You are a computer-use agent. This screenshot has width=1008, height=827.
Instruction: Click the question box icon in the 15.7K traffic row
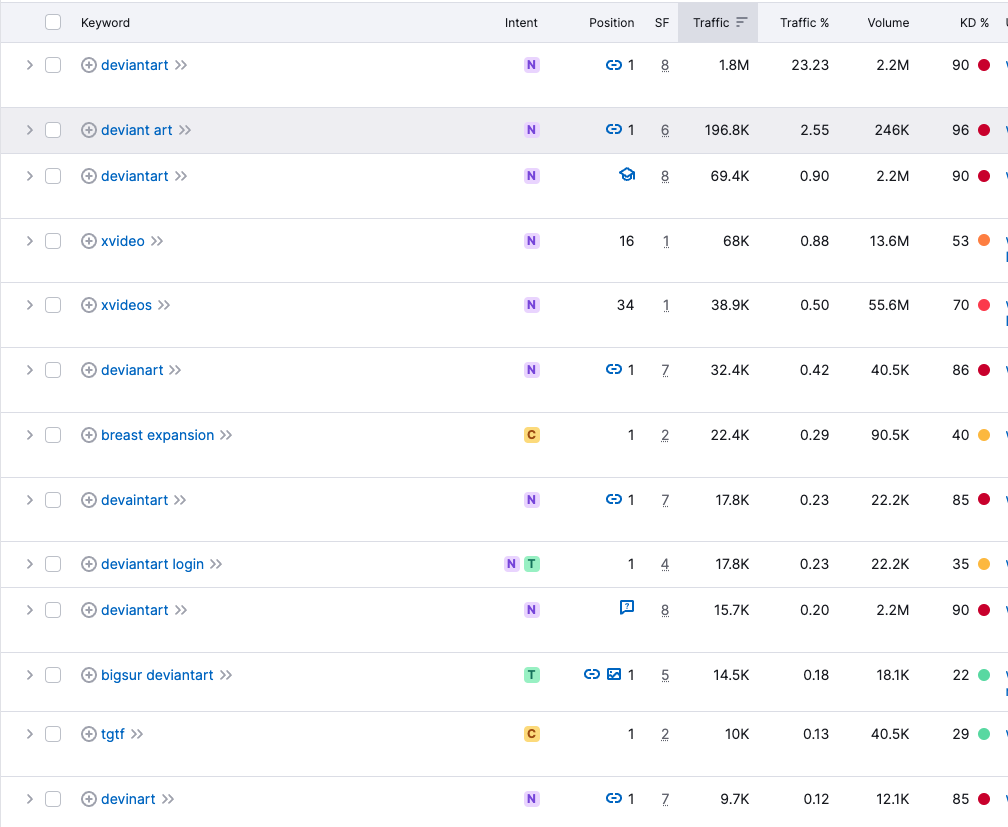[627, 608]
